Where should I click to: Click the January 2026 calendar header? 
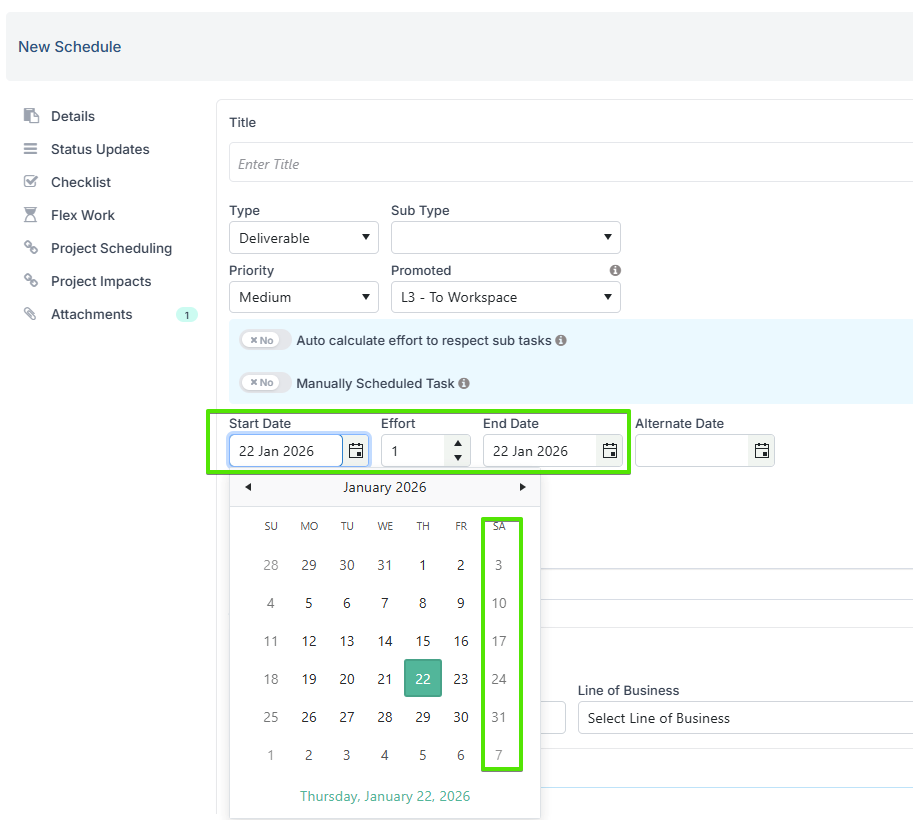pyautogui.click(x=385, y=487)
